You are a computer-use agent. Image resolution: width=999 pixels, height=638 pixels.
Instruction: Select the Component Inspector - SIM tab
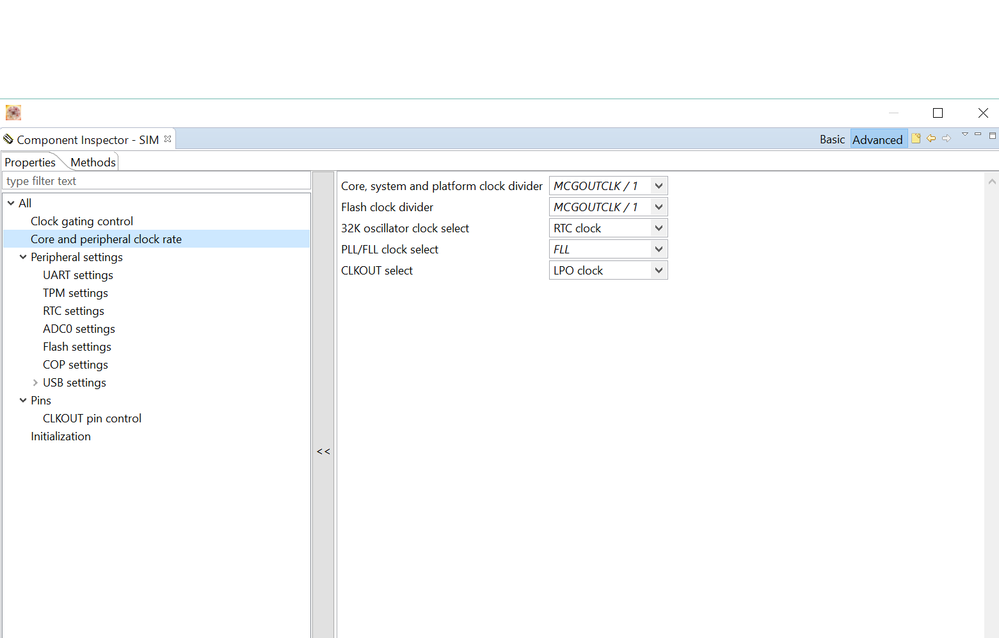[x=88, y=140]
